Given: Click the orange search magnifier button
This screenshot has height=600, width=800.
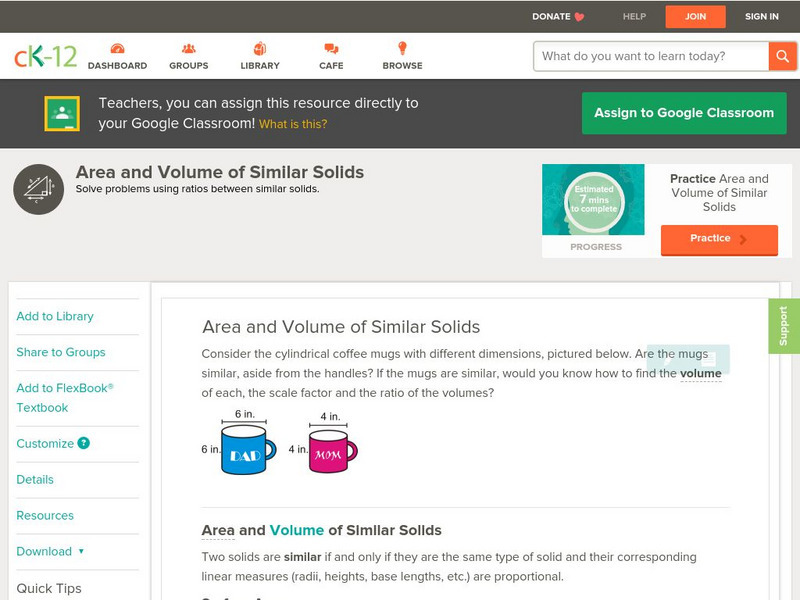Looking at the screenshot, I should point(781,56).
